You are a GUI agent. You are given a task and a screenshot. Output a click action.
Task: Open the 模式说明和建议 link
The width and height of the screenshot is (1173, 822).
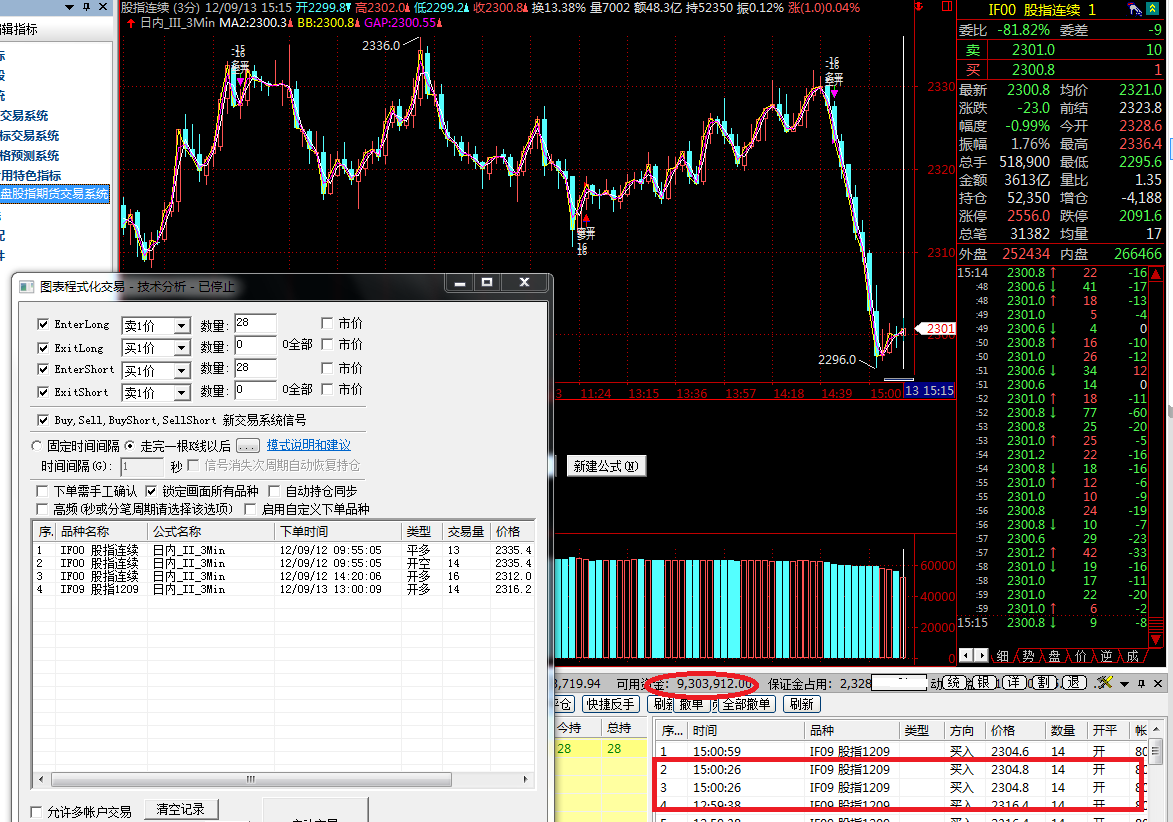(x=308, y=445)
